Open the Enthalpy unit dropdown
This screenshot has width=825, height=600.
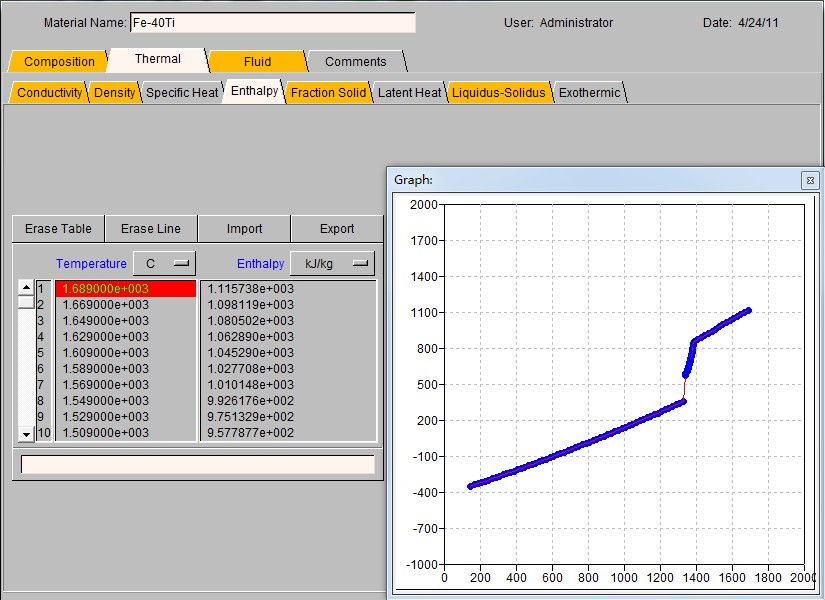pos(332,264)
